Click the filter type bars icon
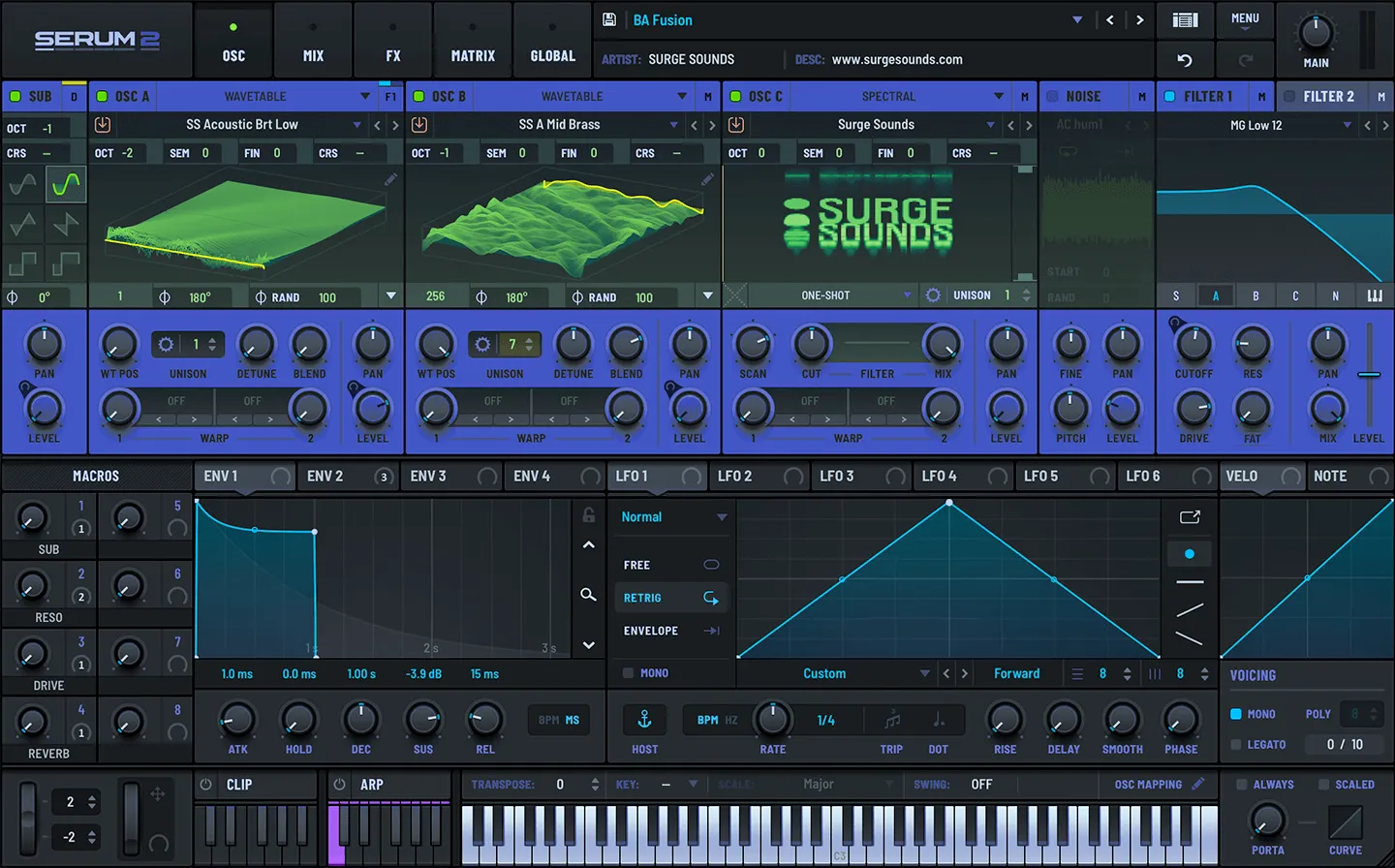This screenshot has height=868, width=1395. tap(1375, 295)
